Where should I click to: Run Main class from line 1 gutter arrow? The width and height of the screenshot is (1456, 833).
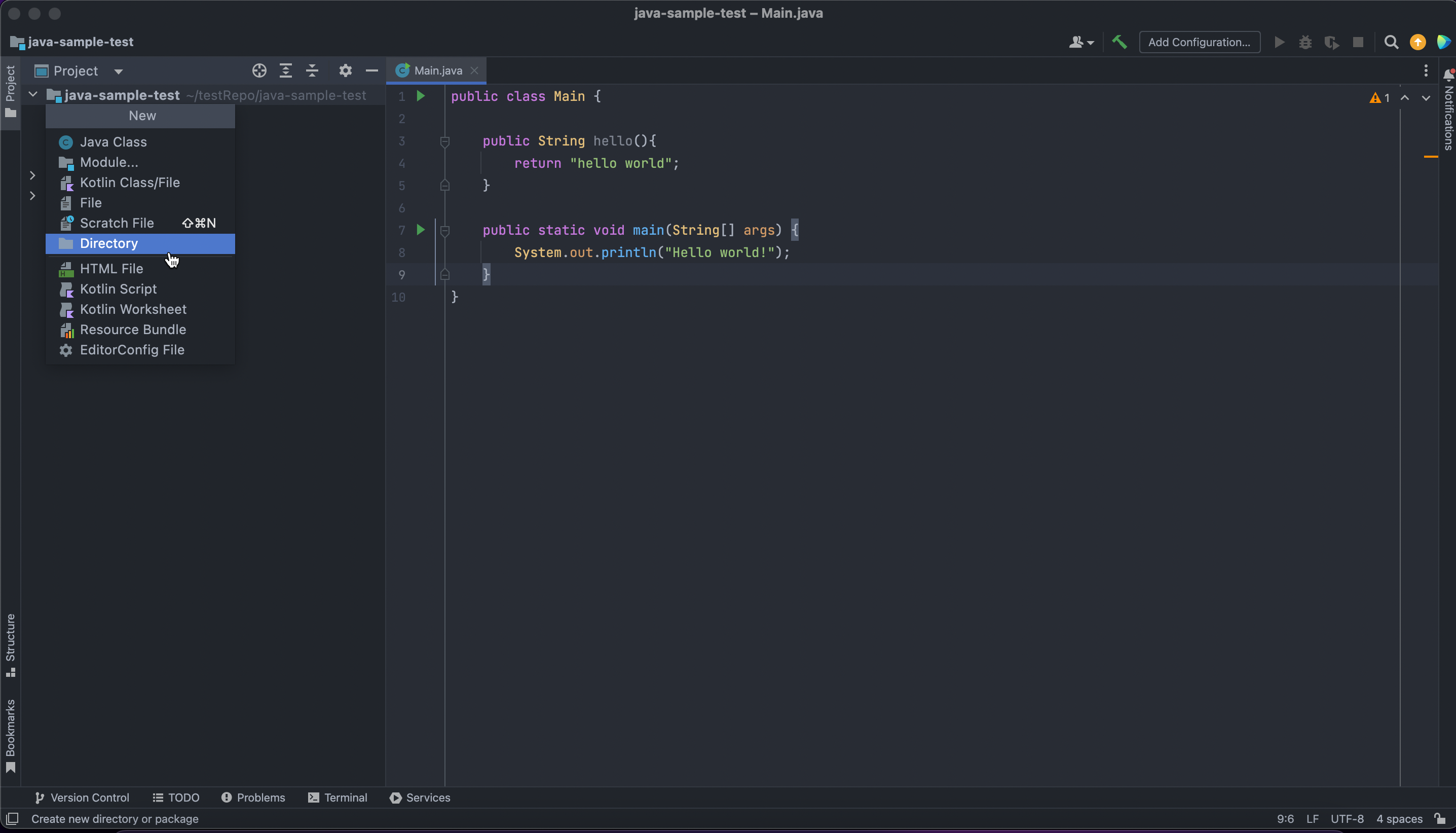[421, 96]
